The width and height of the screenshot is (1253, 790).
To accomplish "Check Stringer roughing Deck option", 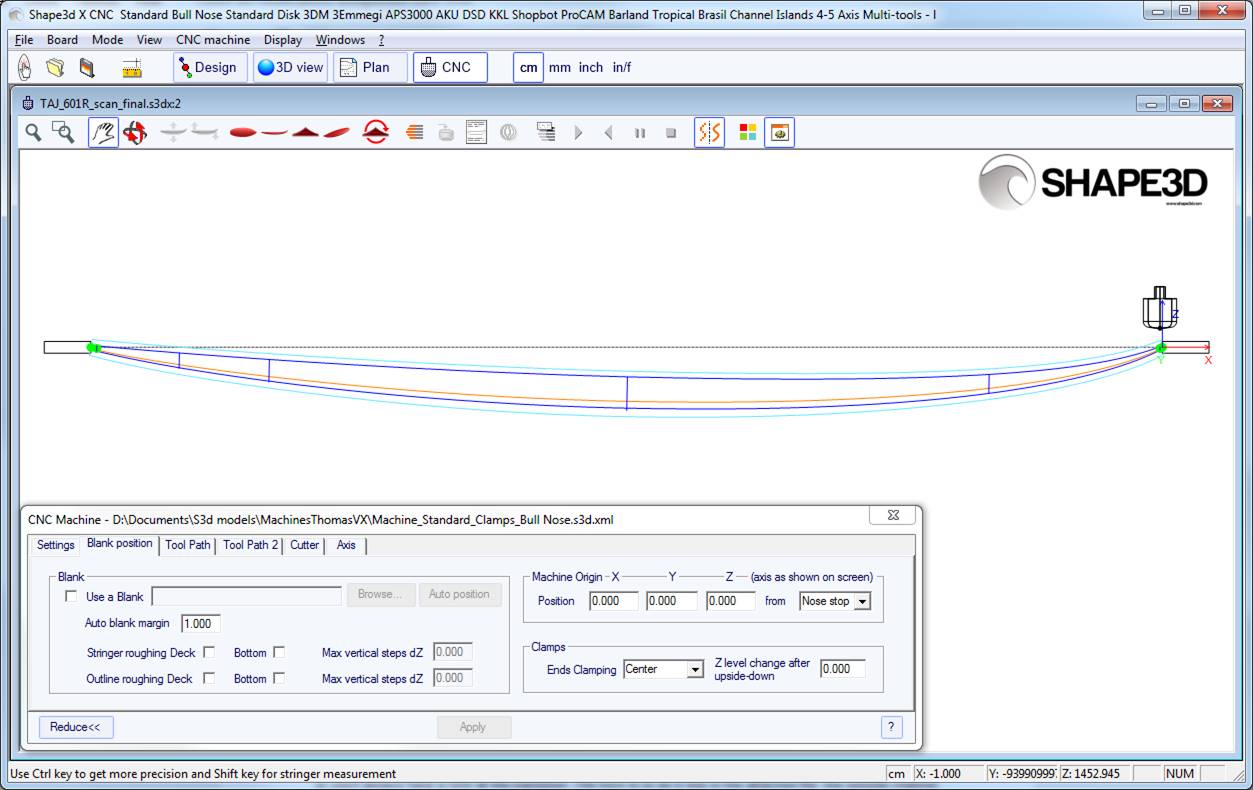I will coord(209,652).
